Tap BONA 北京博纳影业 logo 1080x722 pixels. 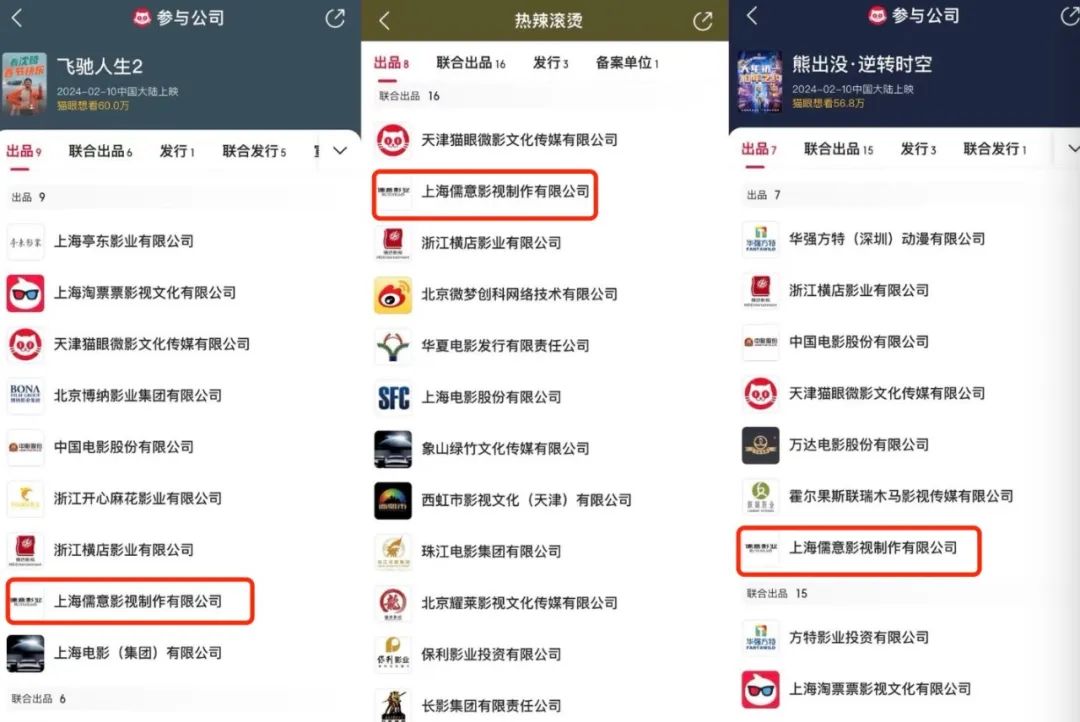pos(25,395)
